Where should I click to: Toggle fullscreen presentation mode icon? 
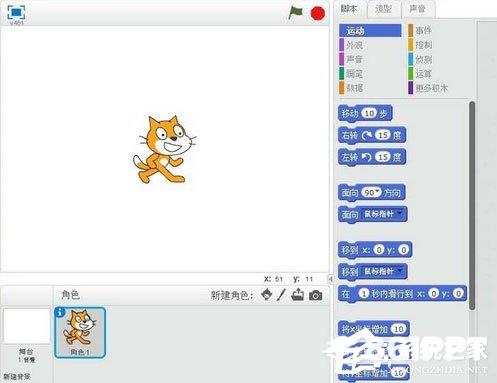tap(16, 13)
